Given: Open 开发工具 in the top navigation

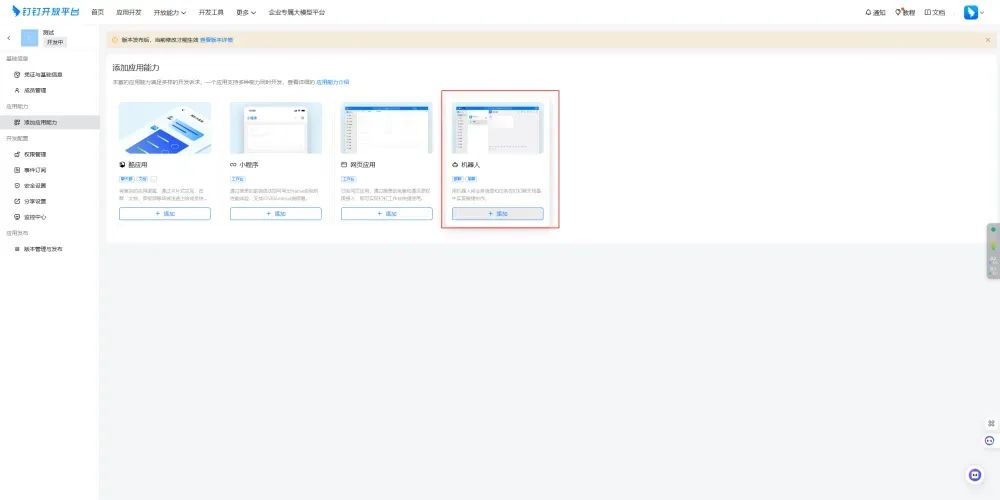Looking at the screenshot, I should pyautogui.click(x=211, y=12).
